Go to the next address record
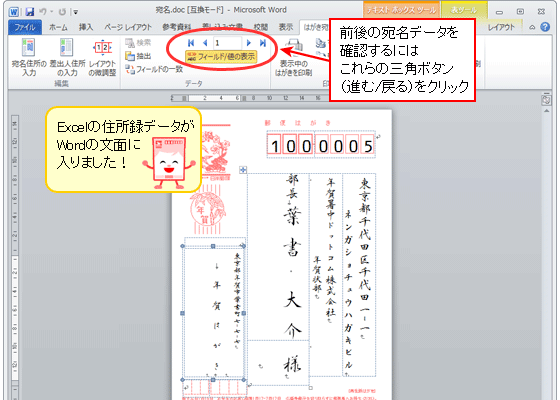 [x=249, y=43]
